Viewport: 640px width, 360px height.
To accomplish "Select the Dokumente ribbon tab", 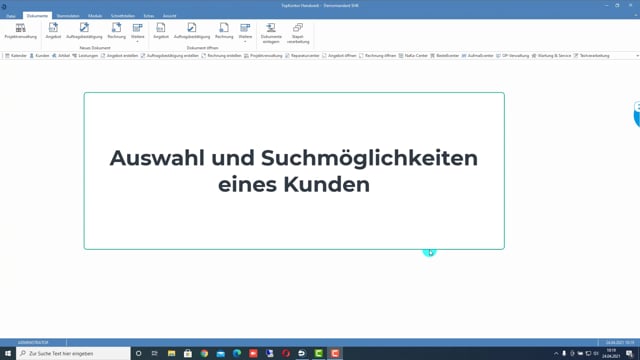I will (37, 16).
